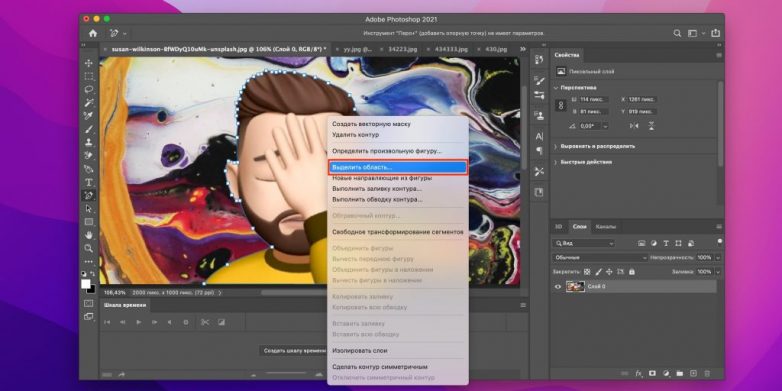
Task: Hide layer Слой 0 with the eye icon
Action: 558,287
